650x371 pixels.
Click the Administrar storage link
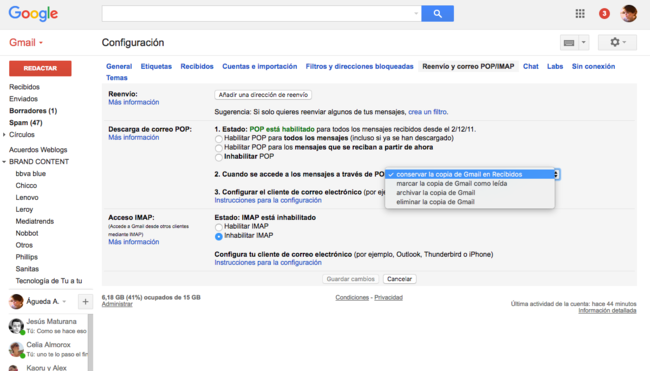(x=117, y=304)
